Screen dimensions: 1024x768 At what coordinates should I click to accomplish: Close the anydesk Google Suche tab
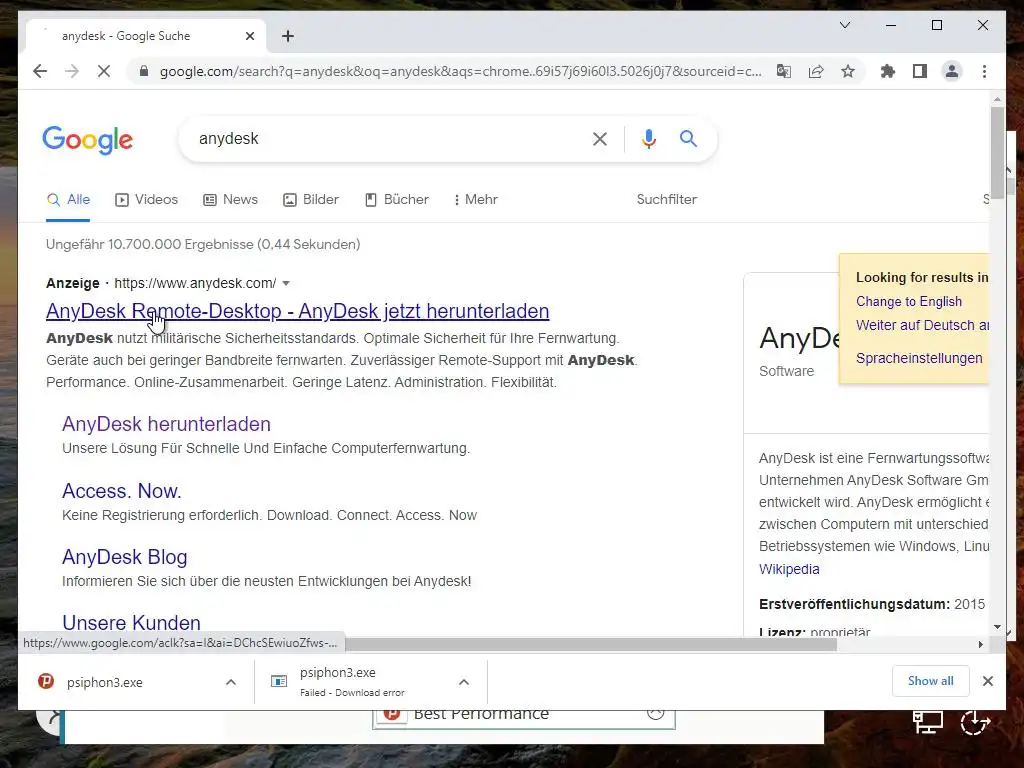(249, 36)
